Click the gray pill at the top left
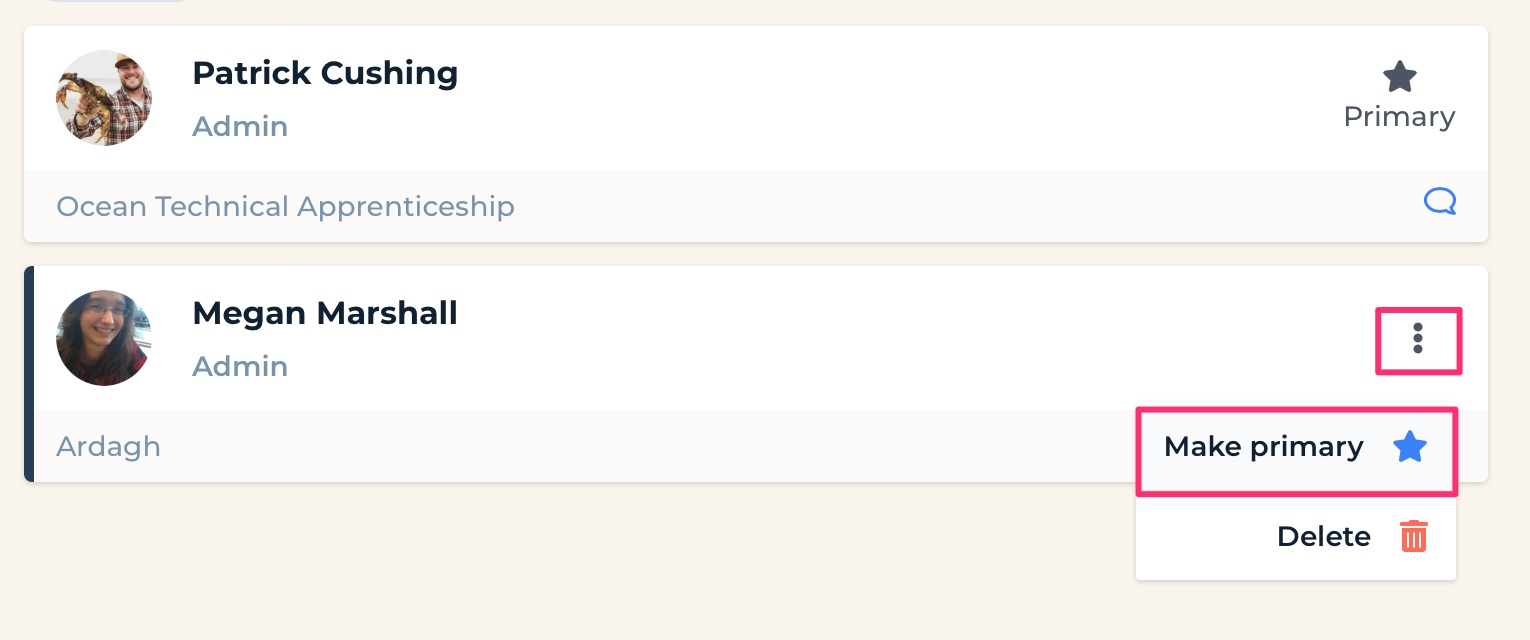This screenshot has height=640, width=1530. coord(118,0)
